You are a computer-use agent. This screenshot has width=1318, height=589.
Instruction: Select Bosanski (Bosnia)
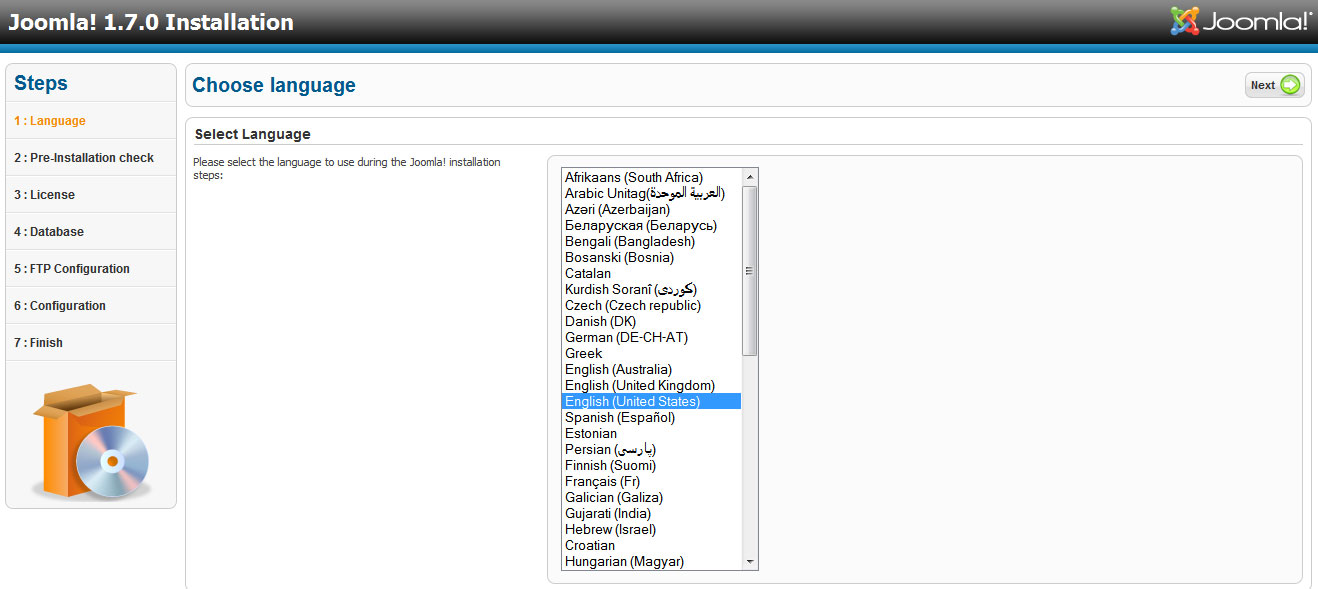[x=652, y=258]
